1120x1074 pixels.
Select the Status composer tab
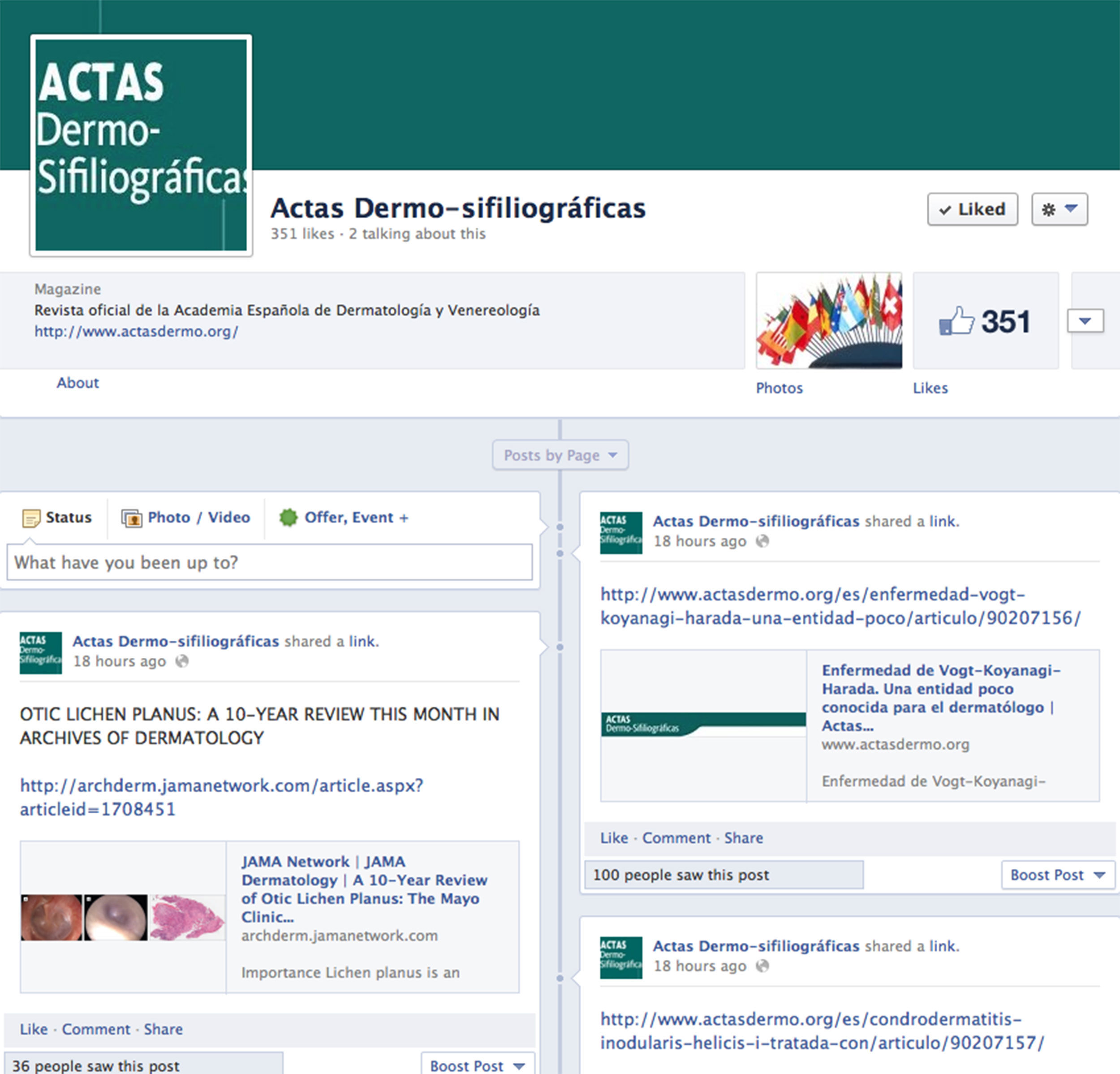57,517
